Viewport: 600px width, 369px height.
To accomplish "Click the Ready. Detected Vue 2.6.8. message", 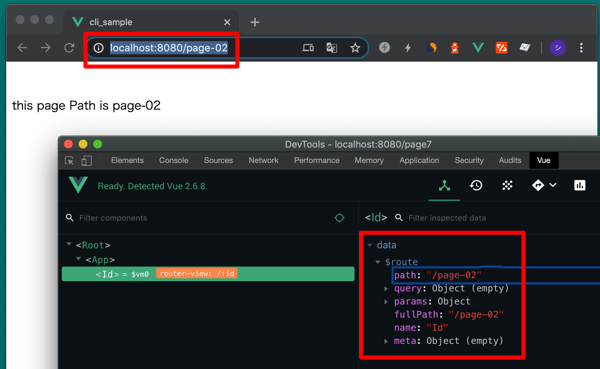I will point(152,186).
